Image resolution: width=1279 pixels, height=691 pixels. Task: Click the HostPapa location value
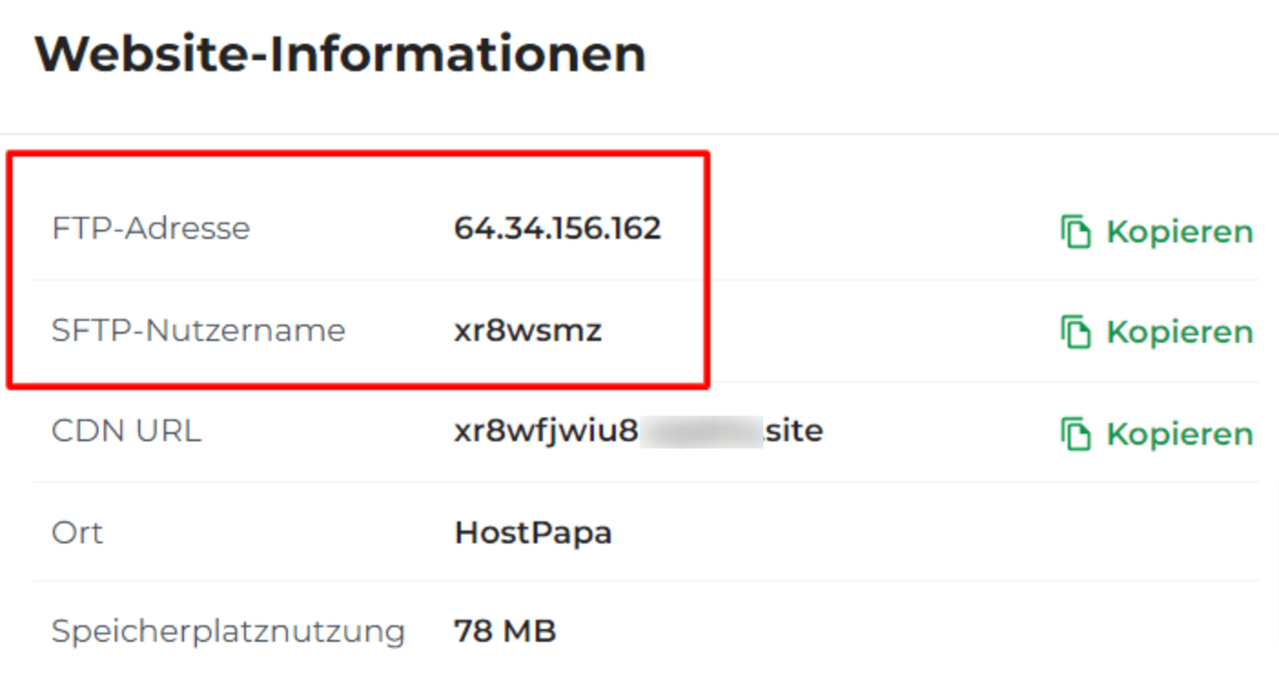click(533, 532)
